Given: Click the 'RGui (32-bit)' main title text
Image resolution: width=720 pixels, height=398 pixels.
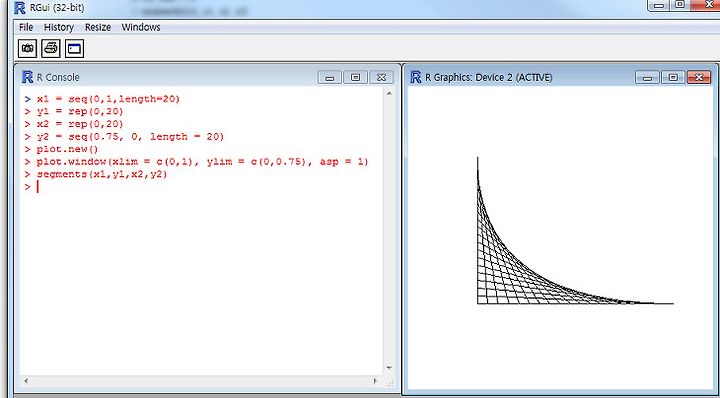Looking at the screenshot, I should (x=57, y=8).
